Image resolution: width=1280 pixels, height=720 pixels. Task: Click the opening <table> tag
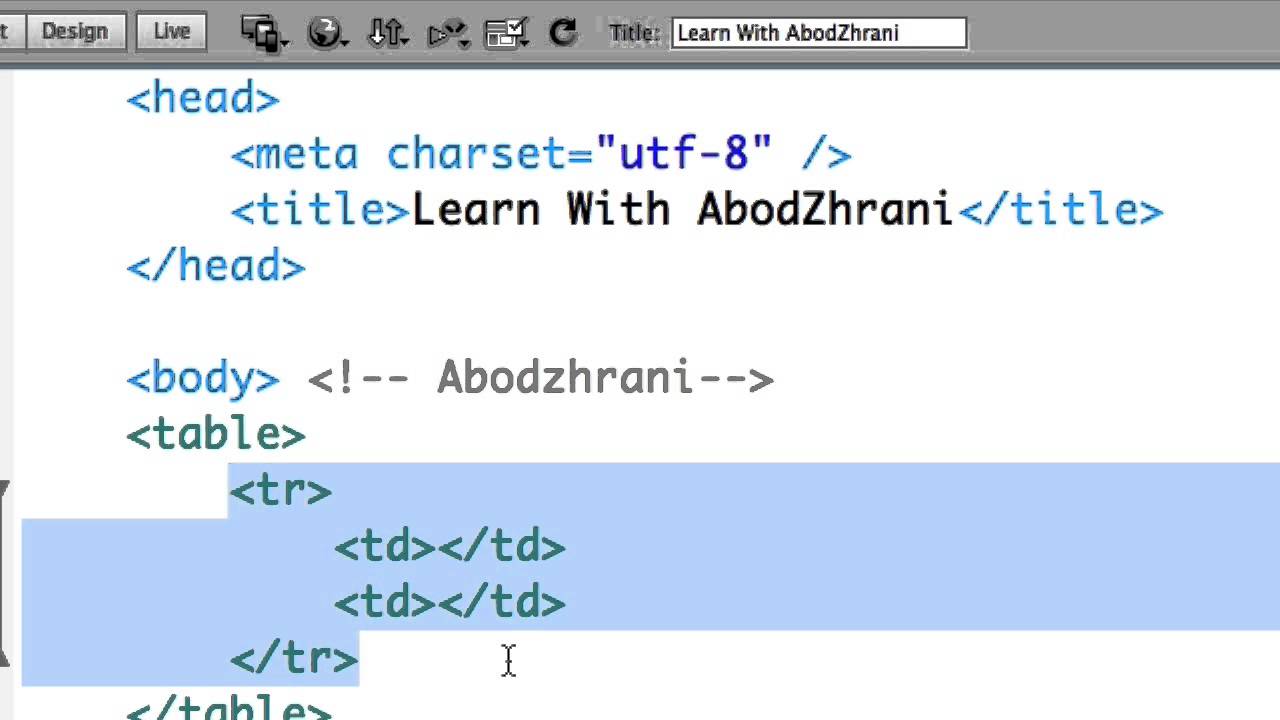(x=216, y=435)
